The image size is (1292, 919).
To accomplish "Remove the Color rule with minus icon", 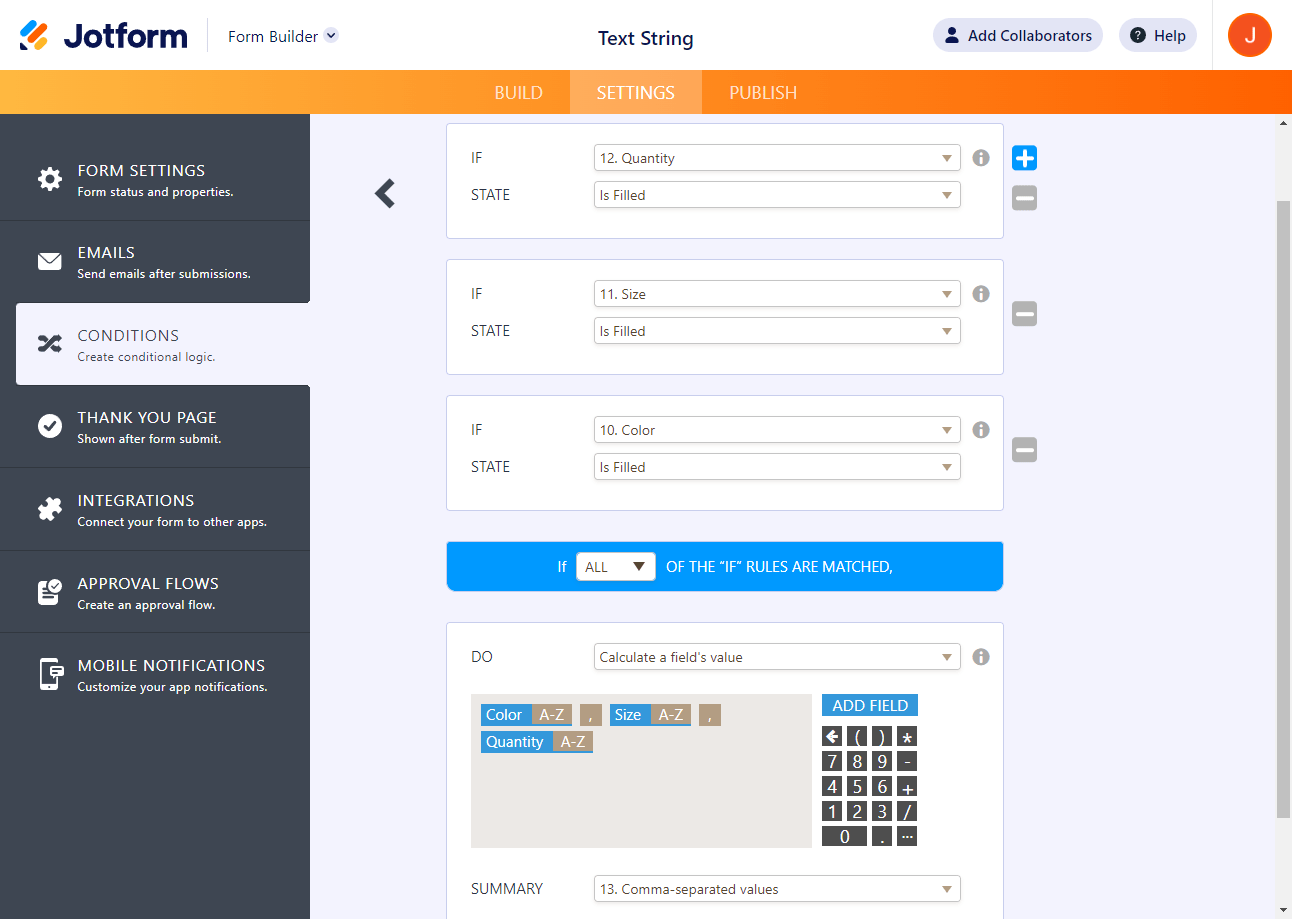I will (x=1024, y=450).
